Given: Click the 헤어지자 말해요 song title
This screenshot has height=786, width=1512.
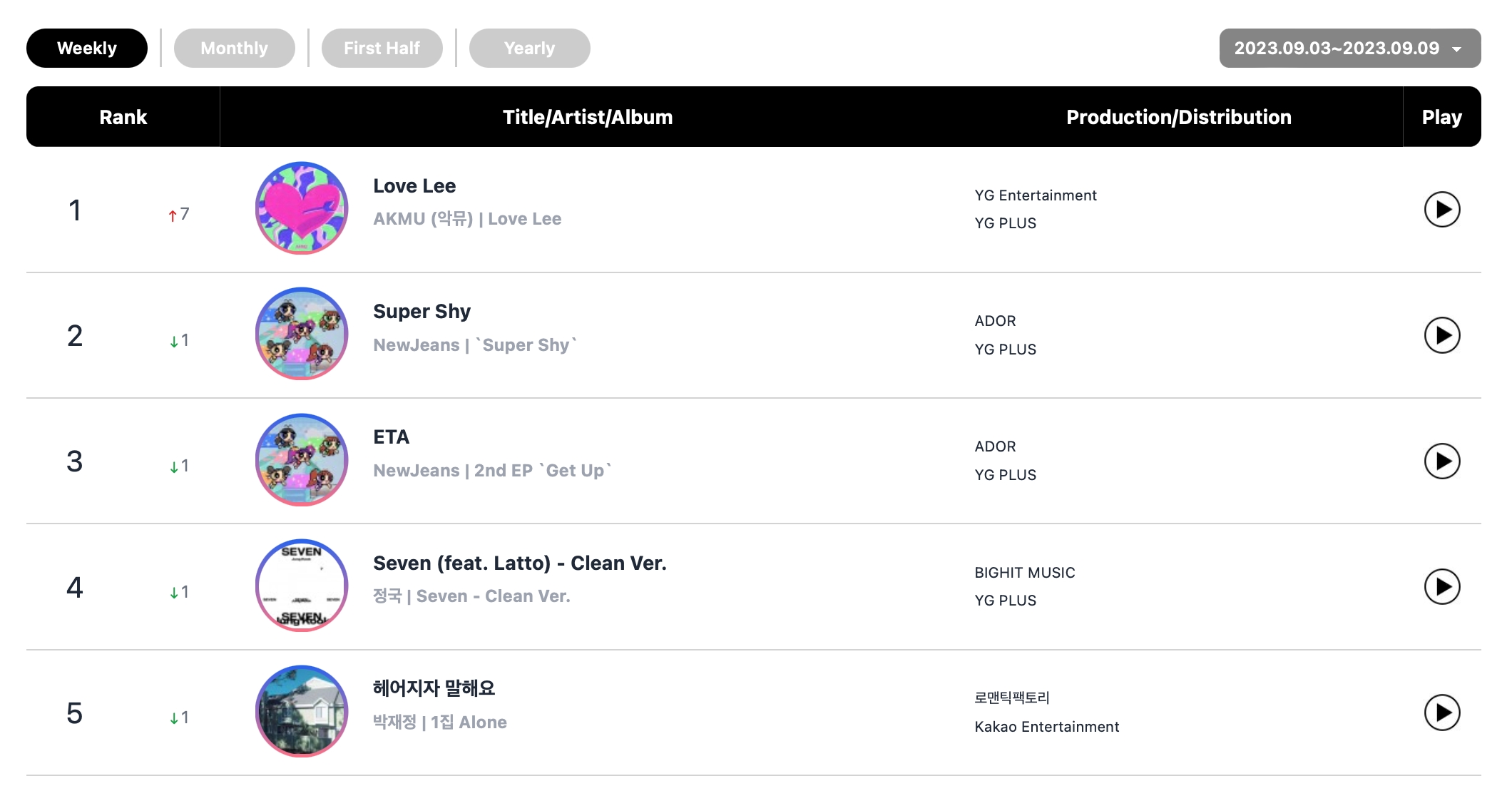Looking at the screenshot, I should [434, 689].
